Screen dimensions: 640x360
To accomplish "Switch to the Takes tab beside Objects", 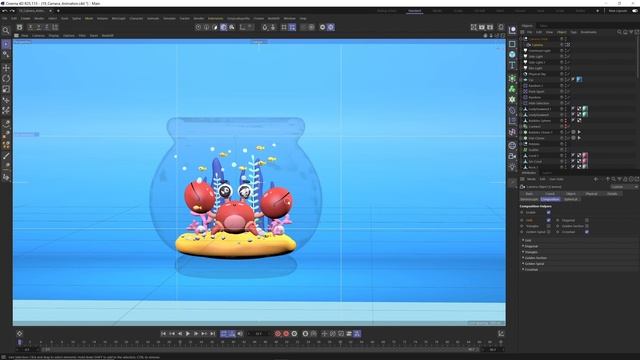I will [543, 26].
